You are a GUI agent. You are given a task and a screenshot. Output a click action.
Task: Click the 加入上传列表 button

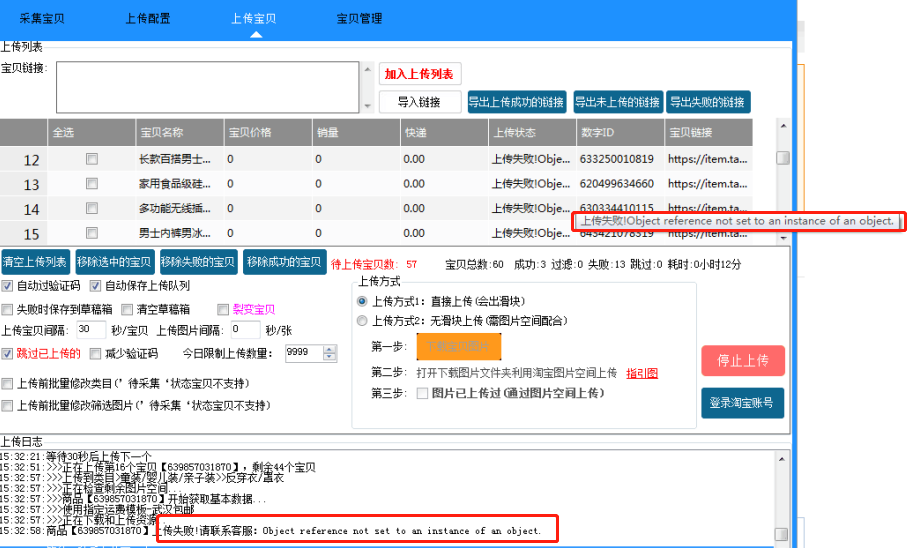[x=420, y=74]
